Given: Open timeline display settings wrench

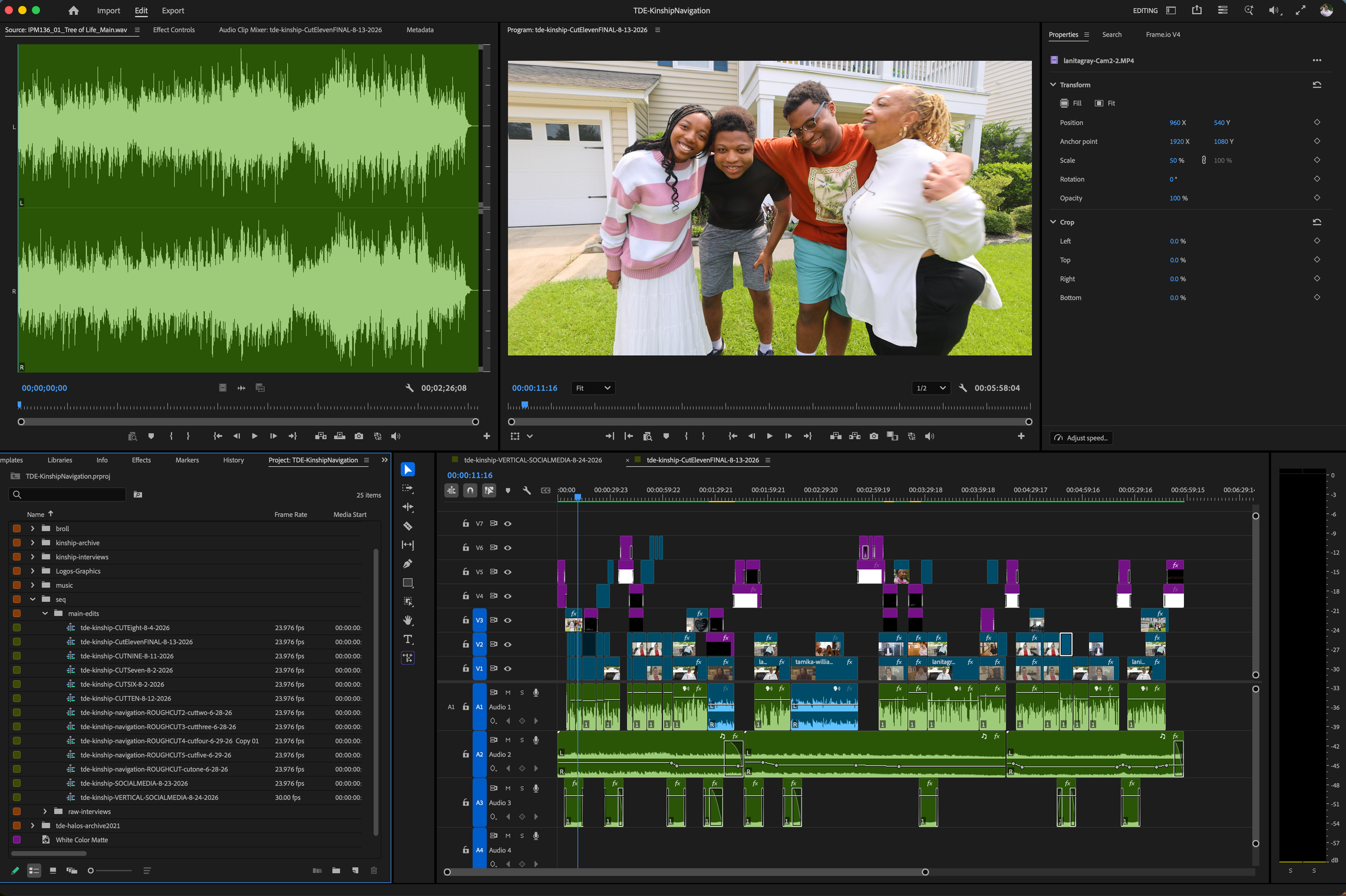Looking at the screenshot, I should (x=527, y=491).
